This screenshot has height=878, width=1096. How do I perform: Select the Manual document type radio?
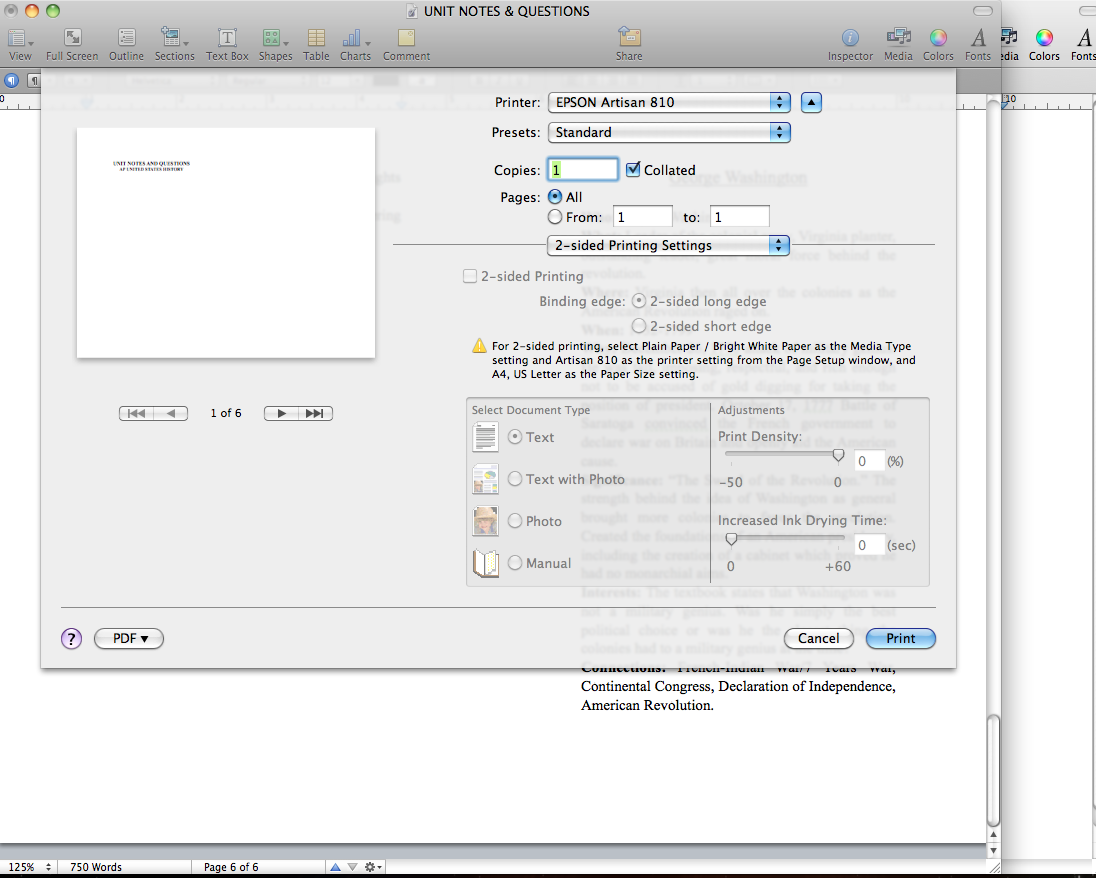click(x=515, y=563)
